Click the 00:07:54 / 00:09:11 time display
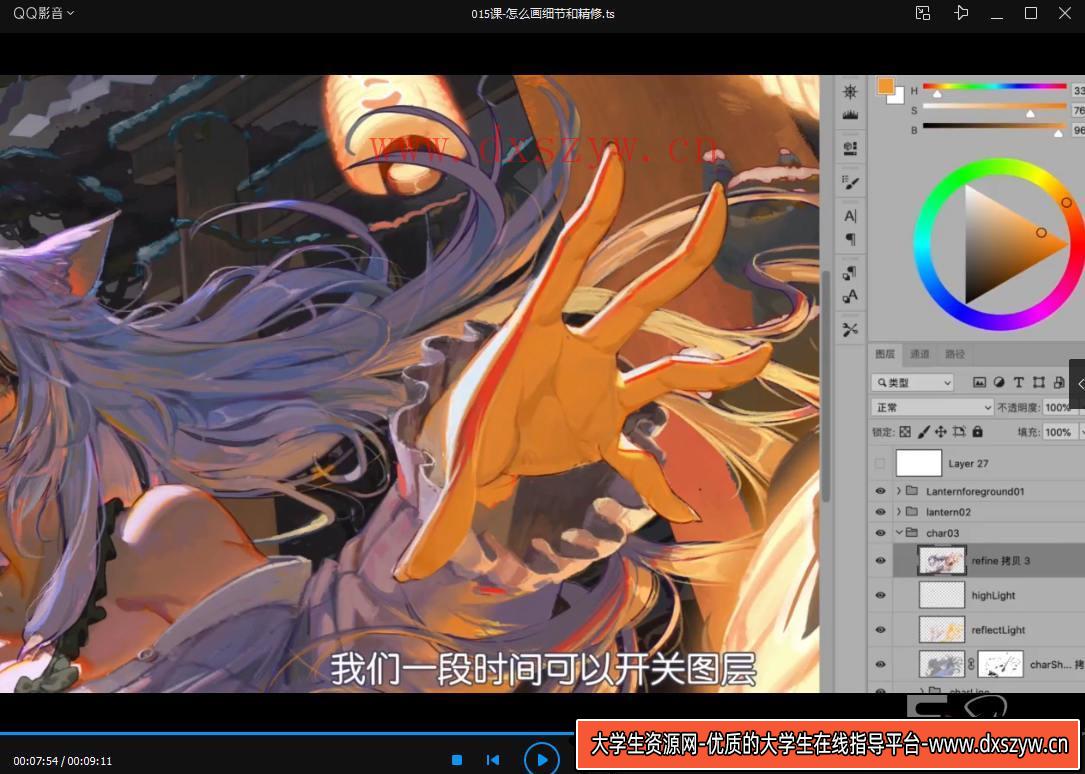This screenshot has height=774, width=1085. coord(63,761)
